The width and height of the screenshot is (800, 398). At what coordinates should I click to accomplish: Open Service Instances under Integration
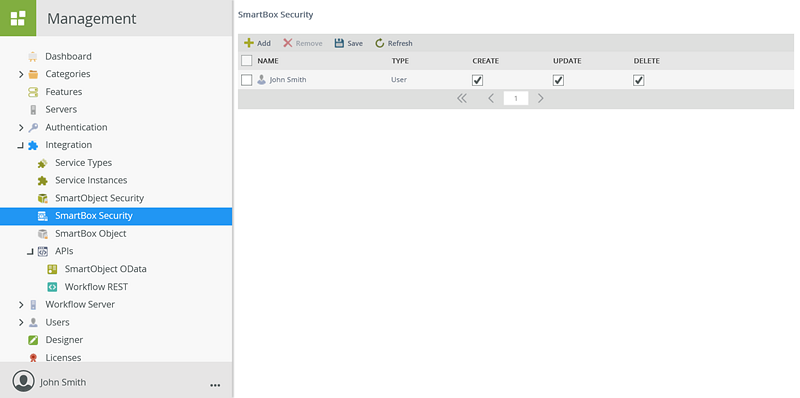pyautogui.click(x=91, y=180)
